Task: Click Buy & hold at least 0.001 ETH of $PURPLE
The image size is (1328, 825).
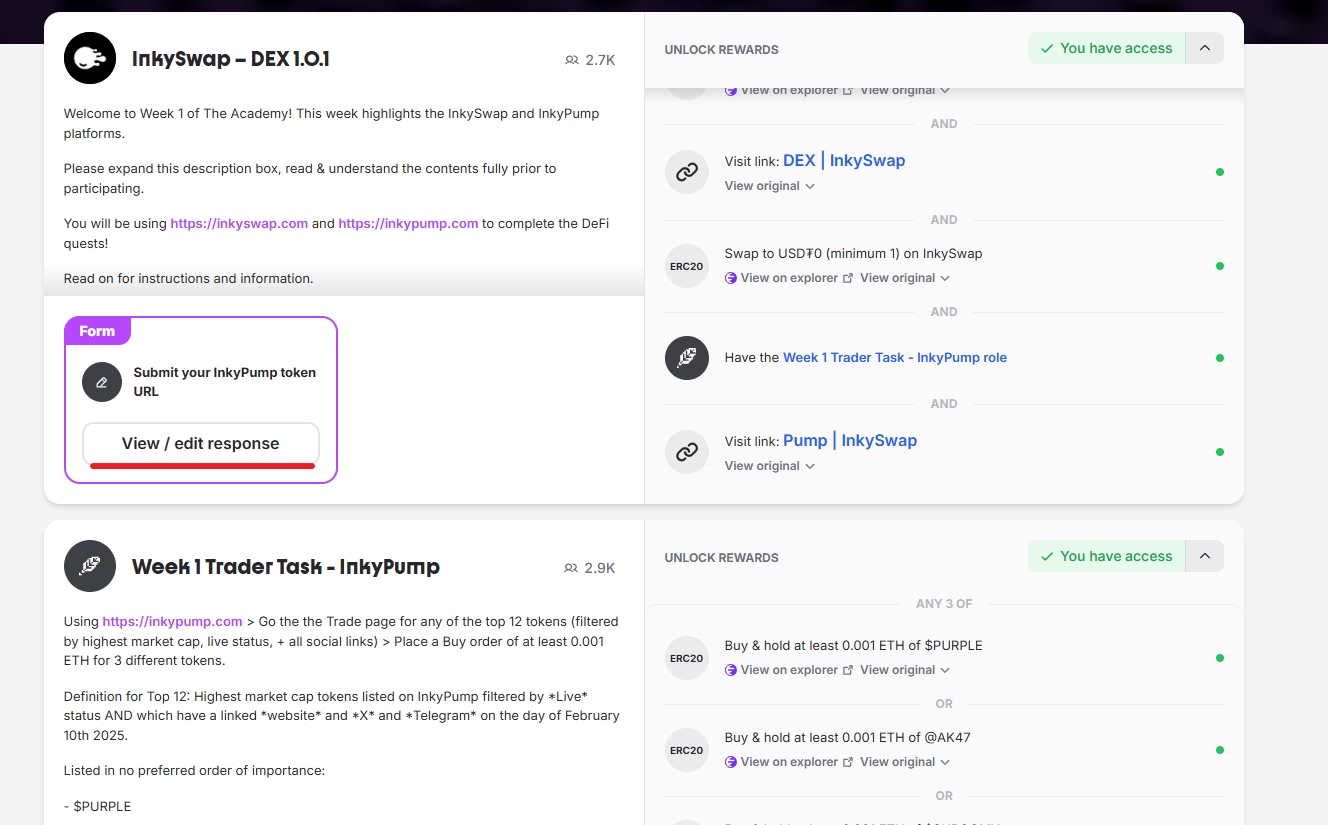Action: pos(853,645)
